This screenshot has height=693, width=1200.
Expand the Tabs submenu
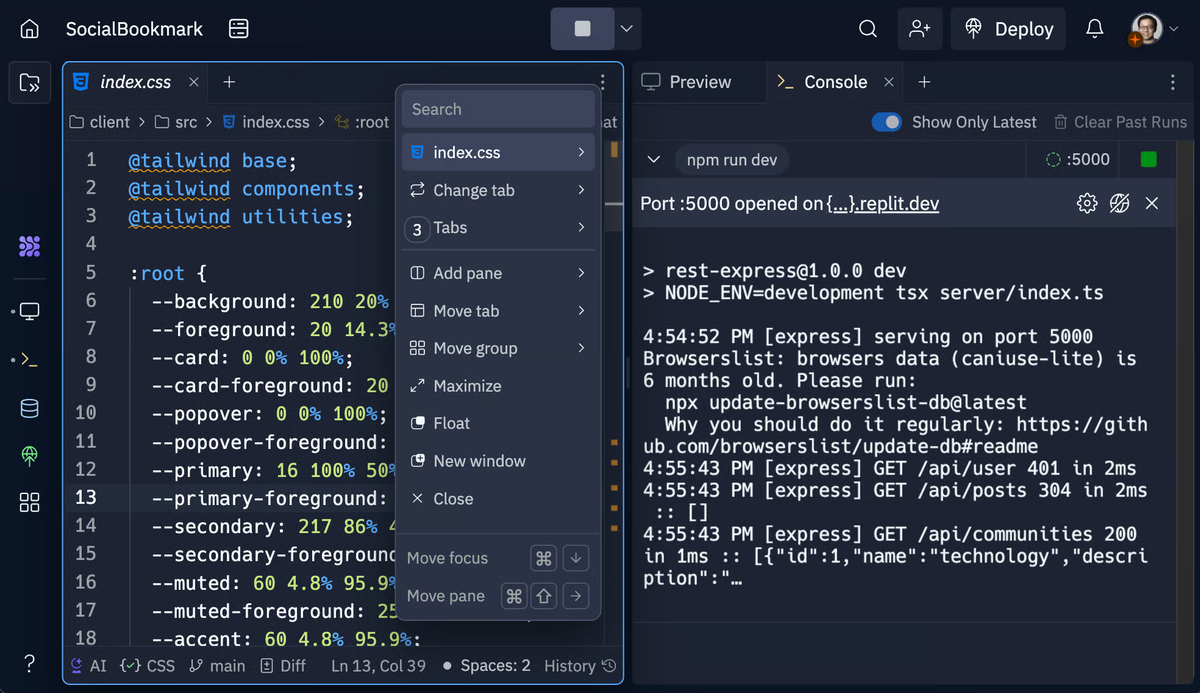pyautogui.click(x=498, y=228)
